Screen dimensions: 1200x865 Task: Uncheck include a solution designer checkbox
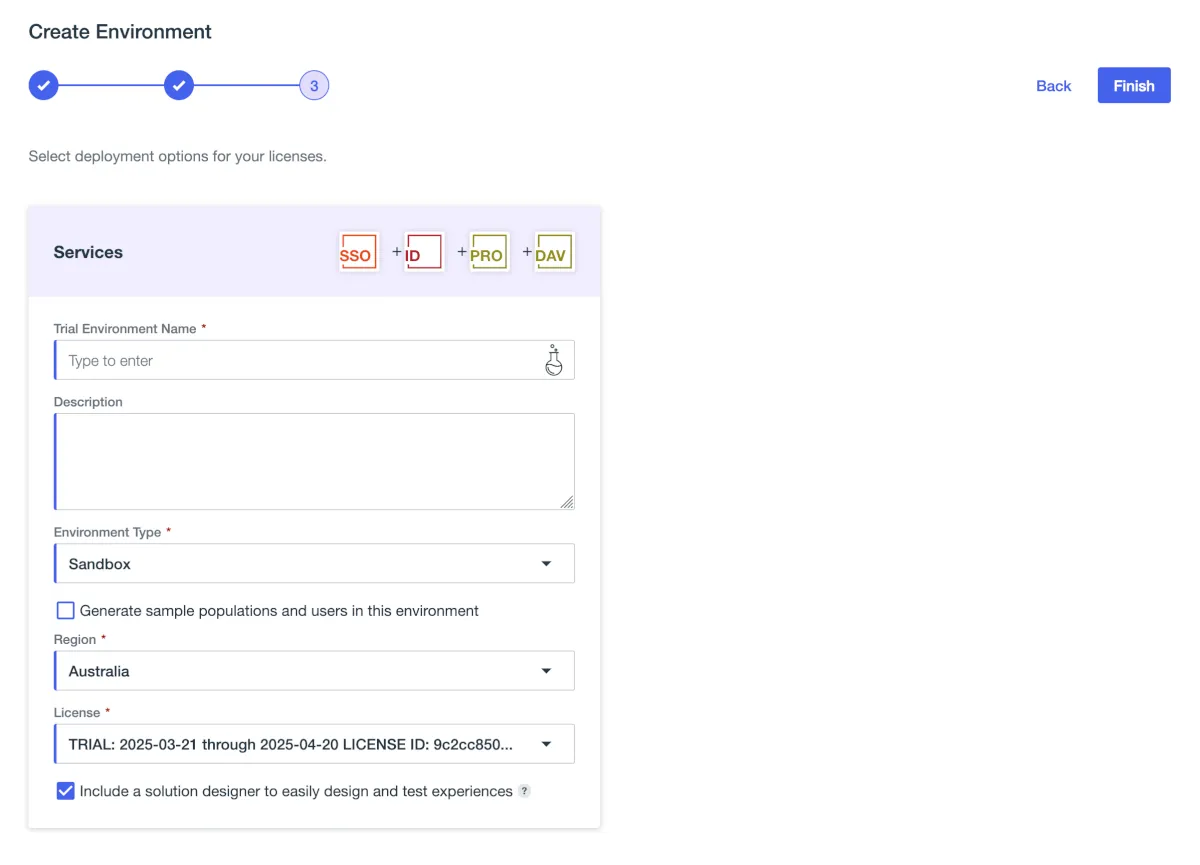click(x=66, y=791)
